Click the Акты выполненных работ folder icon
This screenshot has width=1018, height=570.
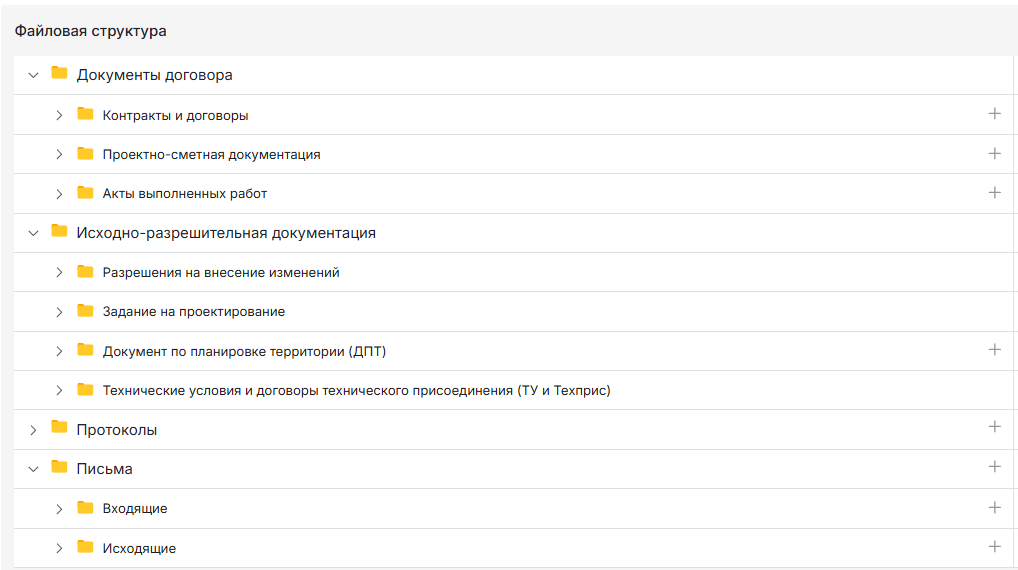tap(85, 193)
